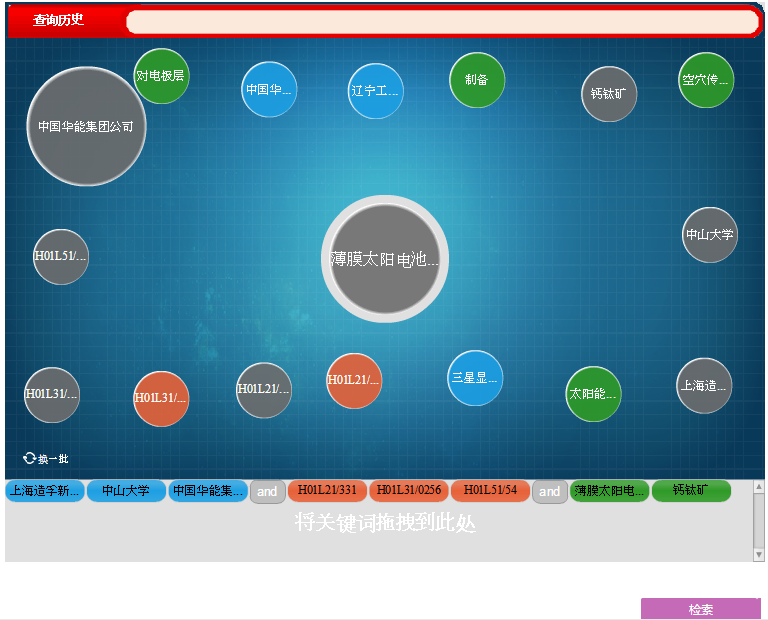Click the query history input field
This screenshot has height=620, width=768.
442,22
